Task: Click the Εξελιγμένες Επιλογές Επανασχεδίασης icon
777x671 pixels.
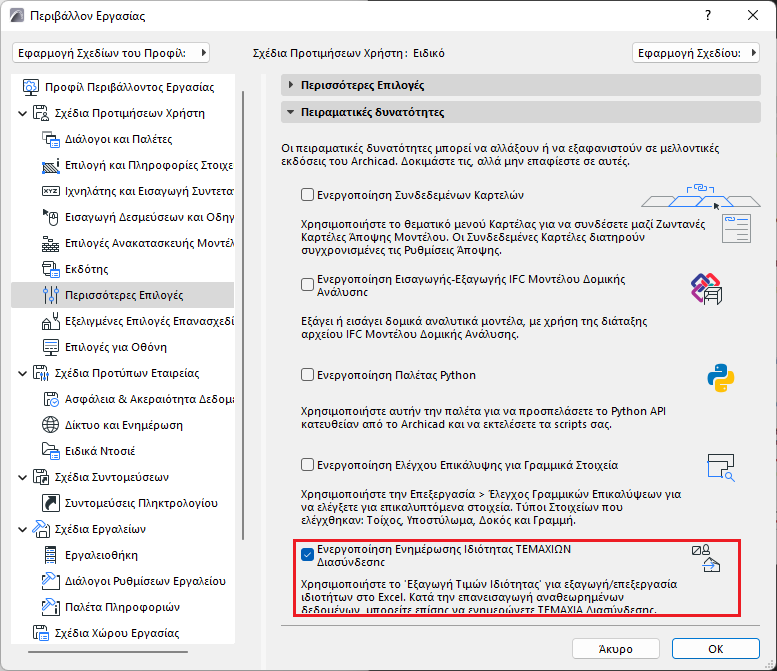Action: click(51, 321)
